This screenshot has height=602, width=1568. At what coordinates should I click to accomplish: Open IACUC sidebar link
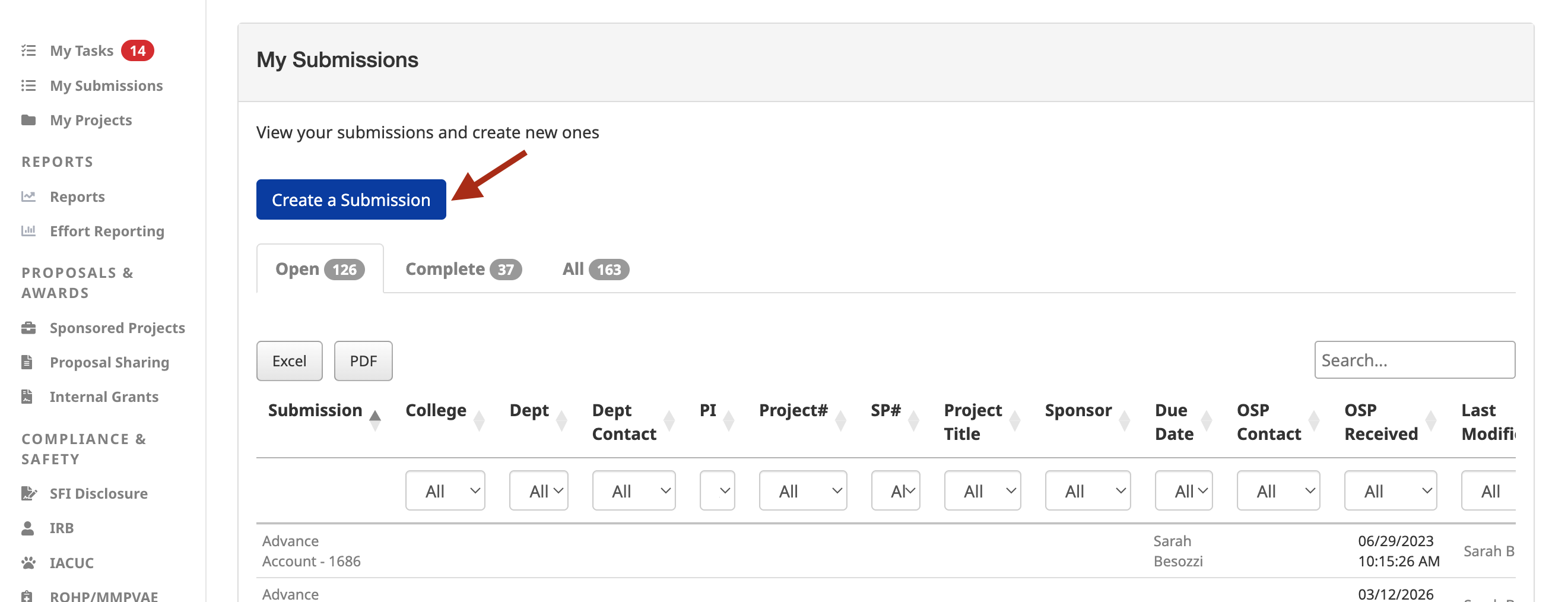[x=72, y=562]
